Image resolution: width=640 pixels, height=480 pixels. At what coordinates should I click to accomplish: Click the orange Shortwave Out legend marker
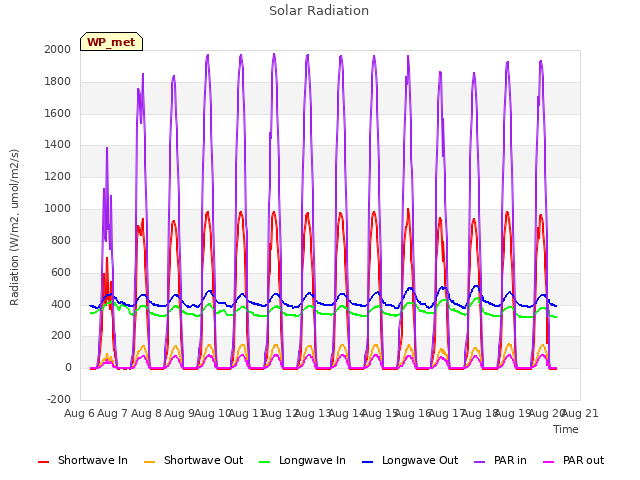[149, 462]
